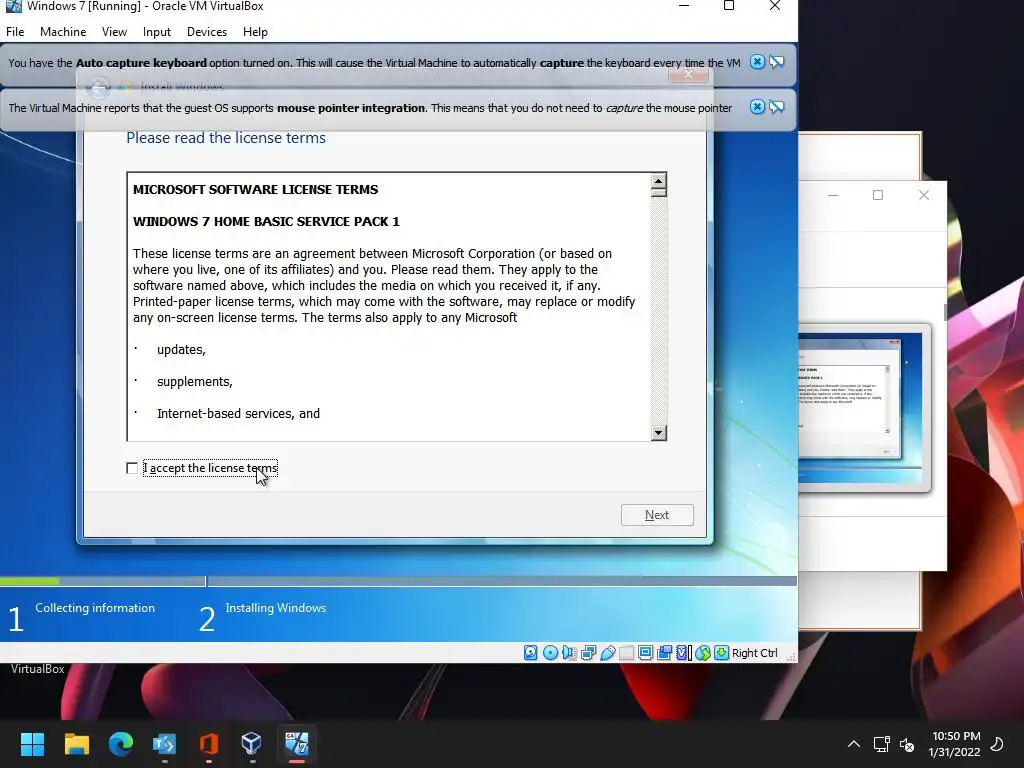This screenshot has width=1024, height=768.
Task: Click the Installing Windows step label
Action: click(276, 608)
